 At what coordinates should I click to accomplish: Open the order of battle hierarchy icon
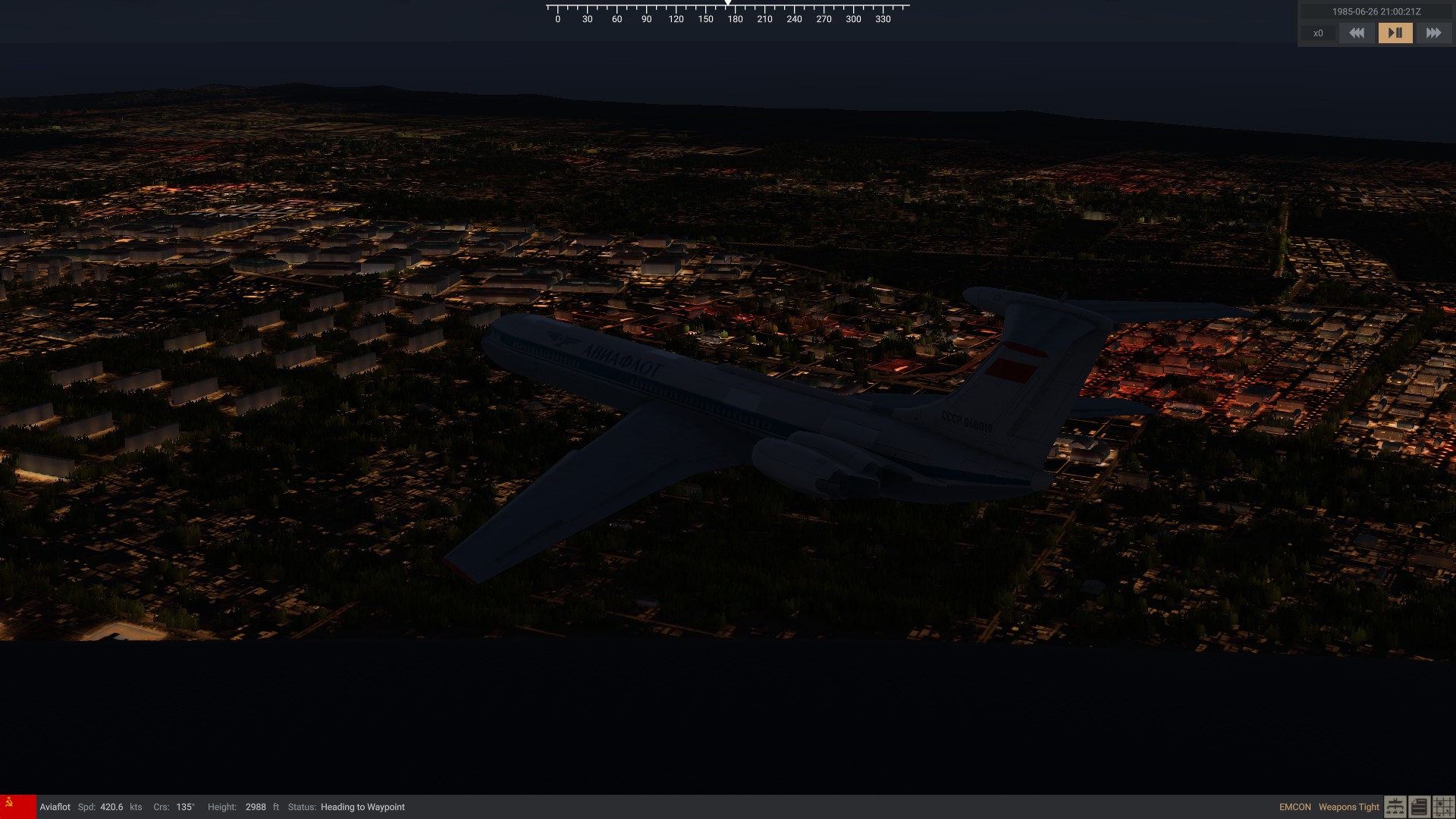pyautogui.click(x=1395, y=807)
